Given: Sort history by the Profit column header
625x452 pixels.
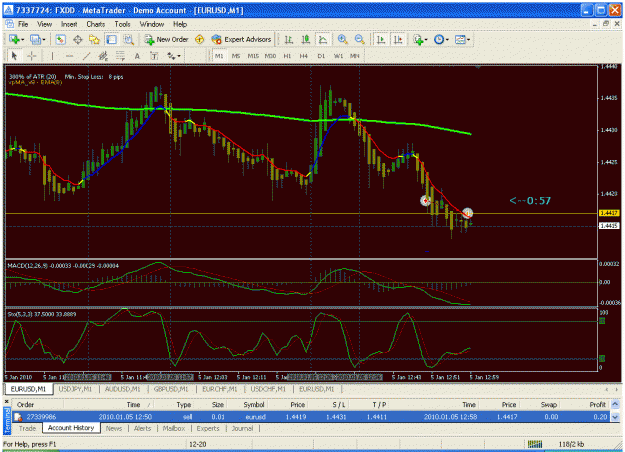Looking at the screenshot, I should click(x=597, y=405).
